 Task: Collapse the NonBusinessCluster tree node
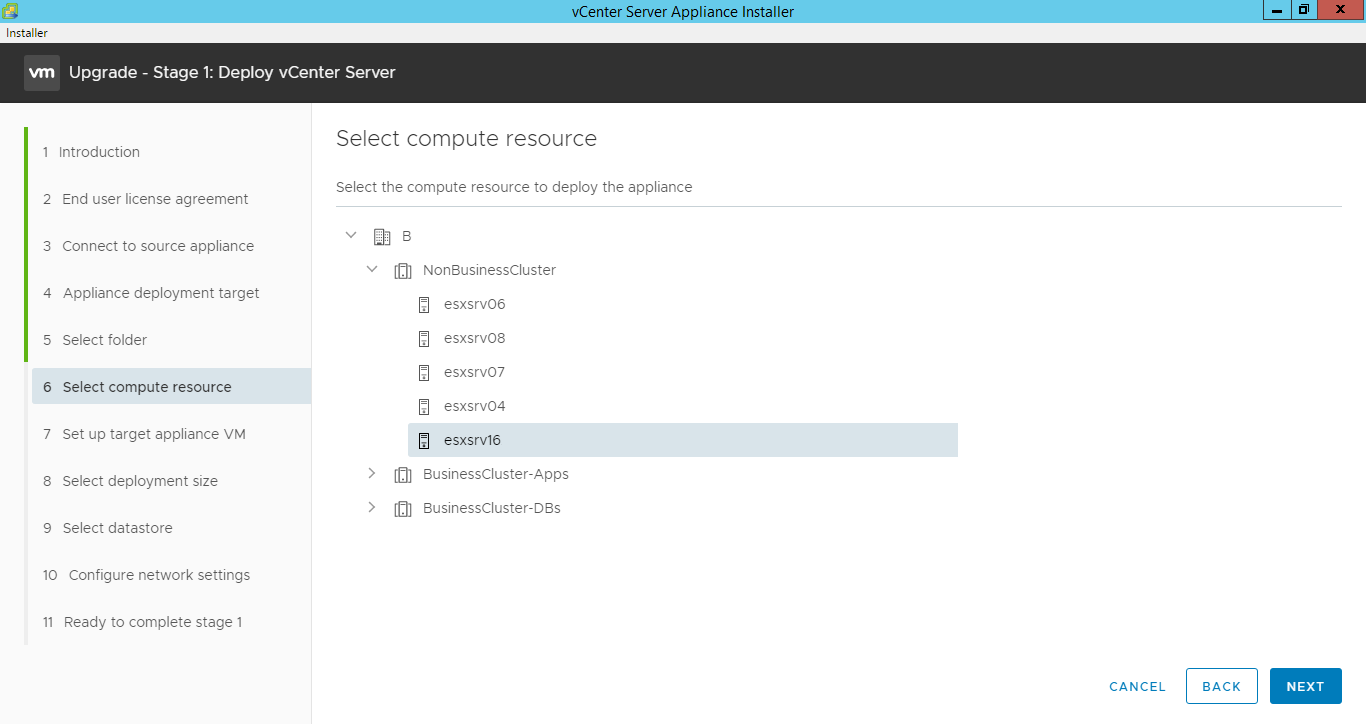click(x=372, y=269)
